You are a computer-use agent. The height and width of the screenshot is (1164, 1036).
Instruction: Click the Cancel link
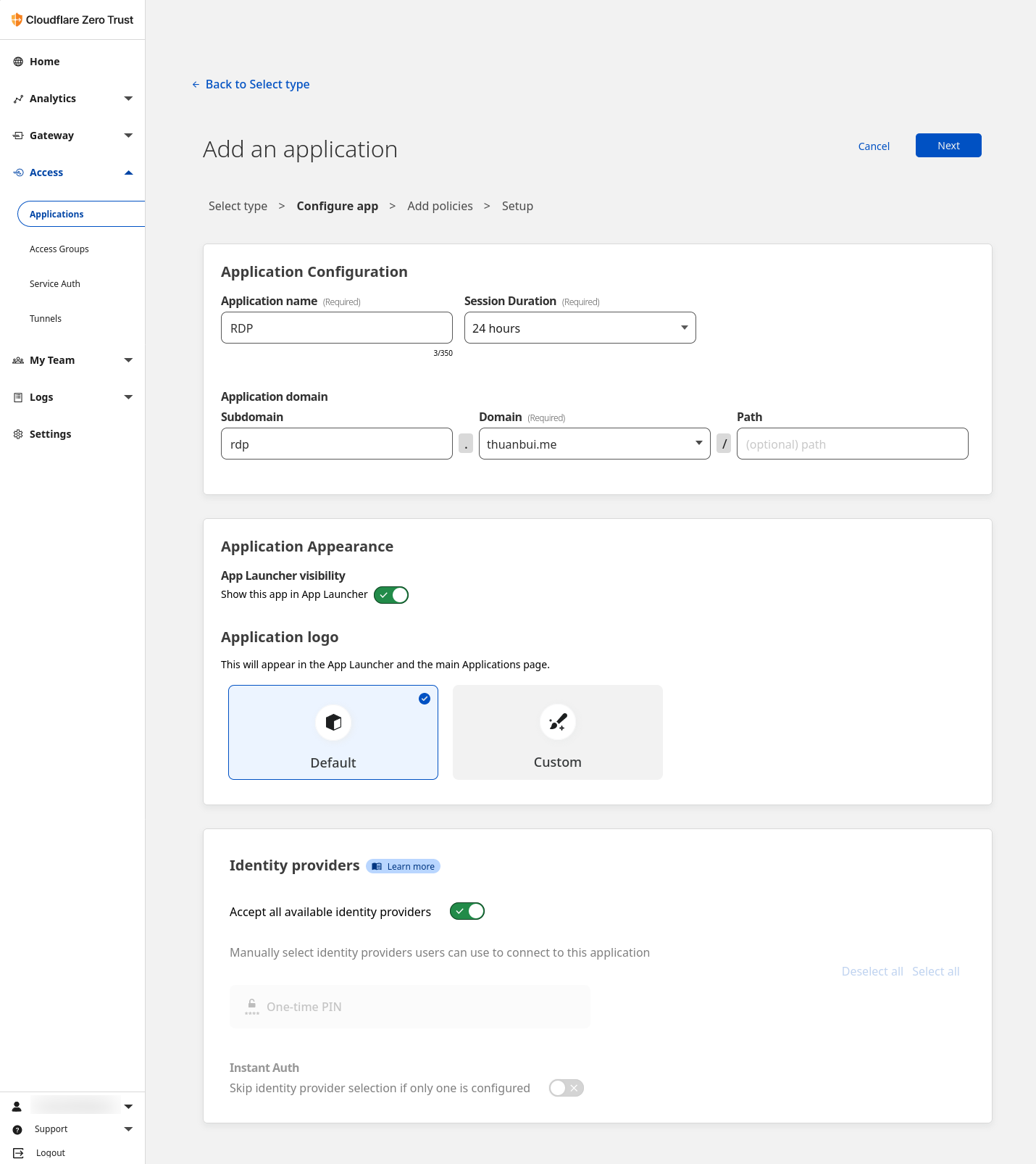(874, 146)
